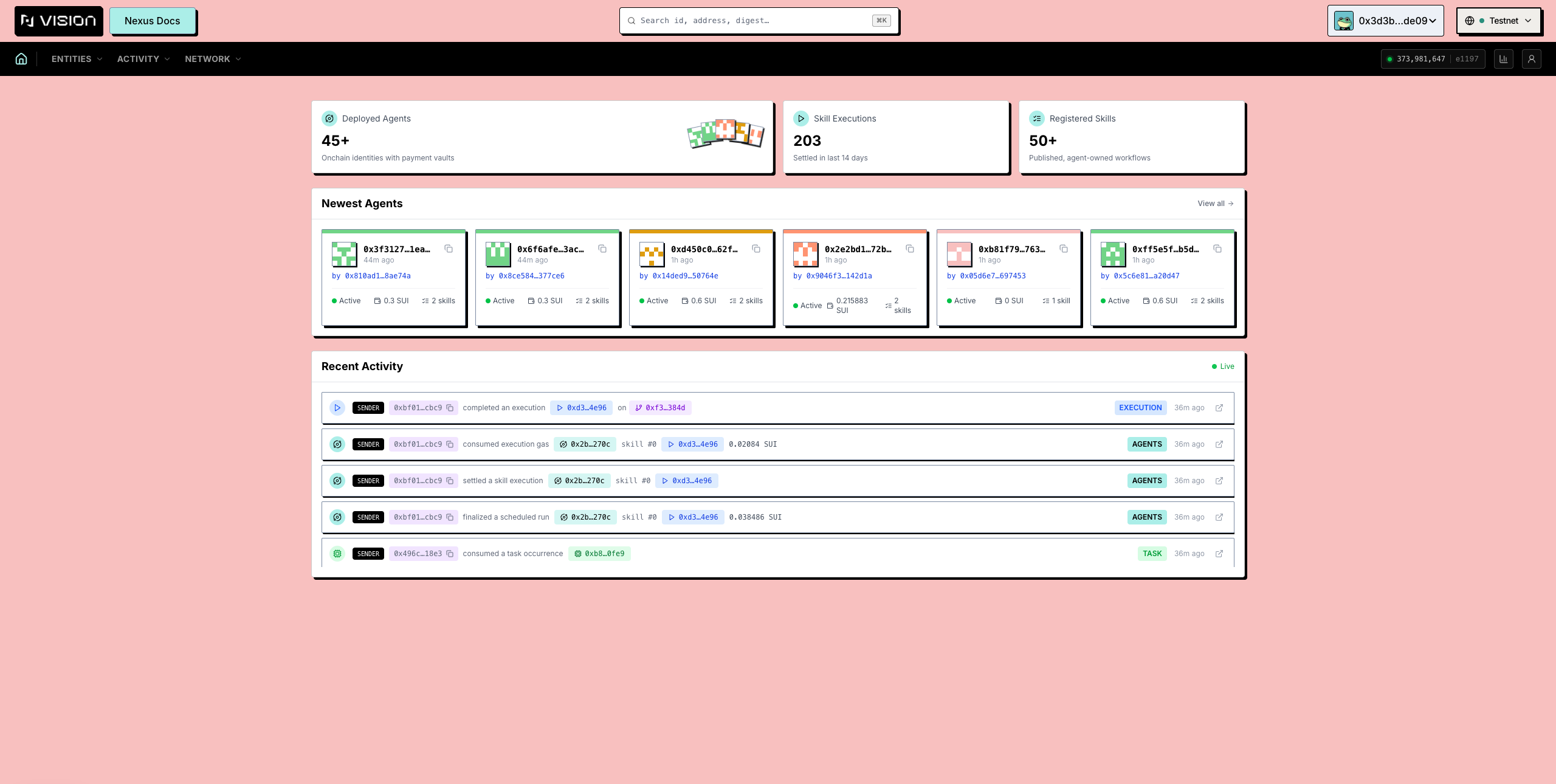Click the EXECUTION tag

point(1140,408)
